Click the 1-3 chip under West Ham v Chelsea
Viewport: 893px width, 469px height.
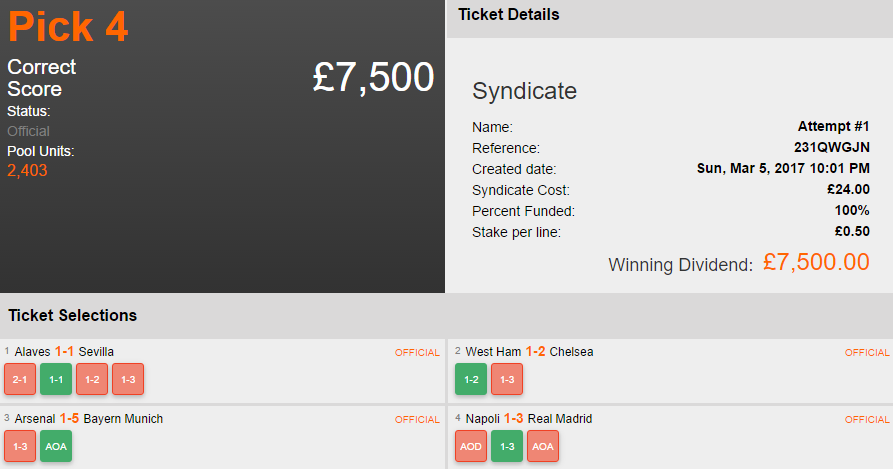[x=507, y=379]
